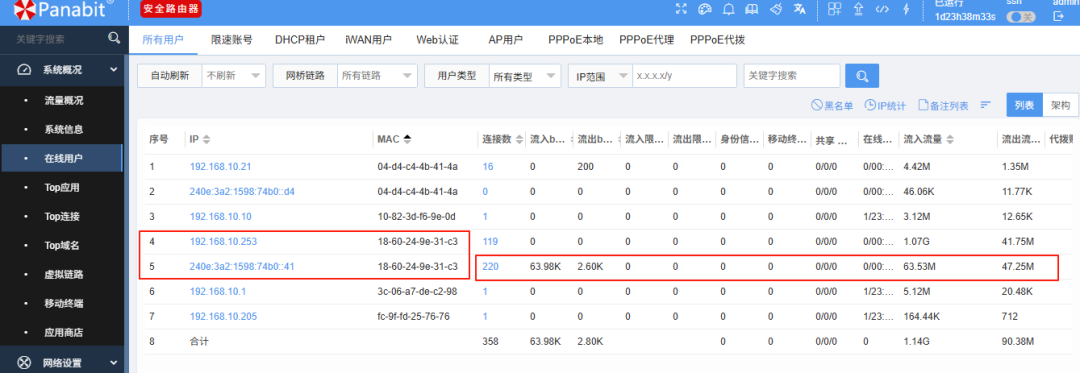Open the code console icon
This screenshot has width=1080, height=373.
pyautogui.click(x=882, y=9)
